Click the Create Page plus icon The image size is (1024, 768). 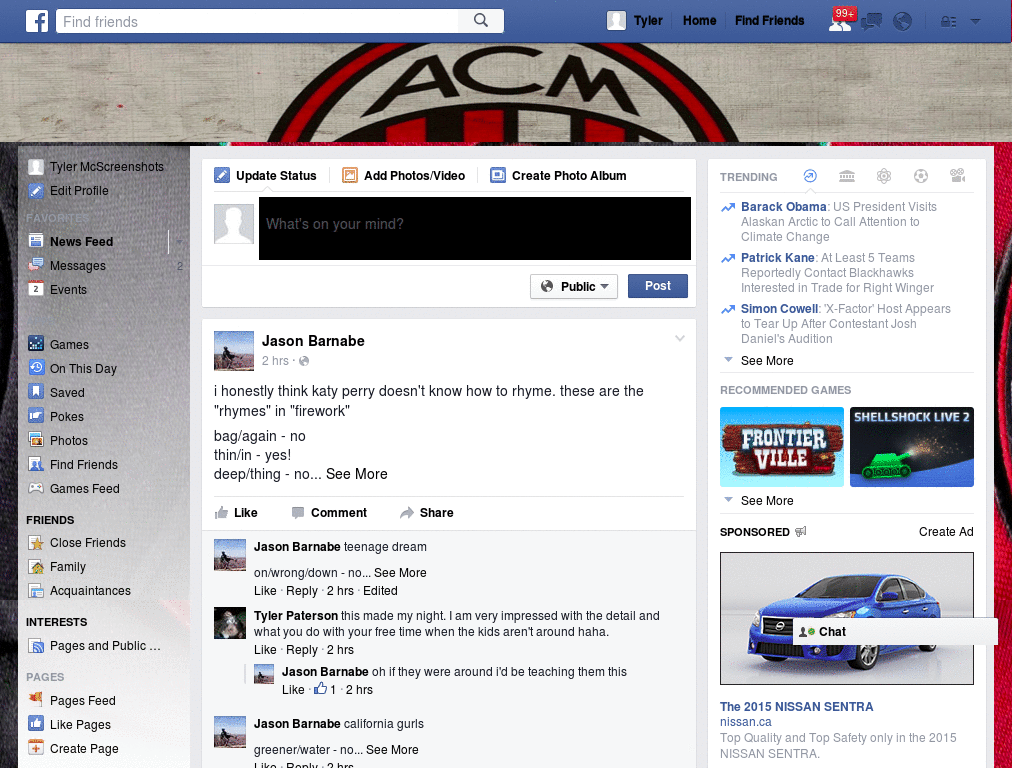pyautogui.click(x=36, y=748)
